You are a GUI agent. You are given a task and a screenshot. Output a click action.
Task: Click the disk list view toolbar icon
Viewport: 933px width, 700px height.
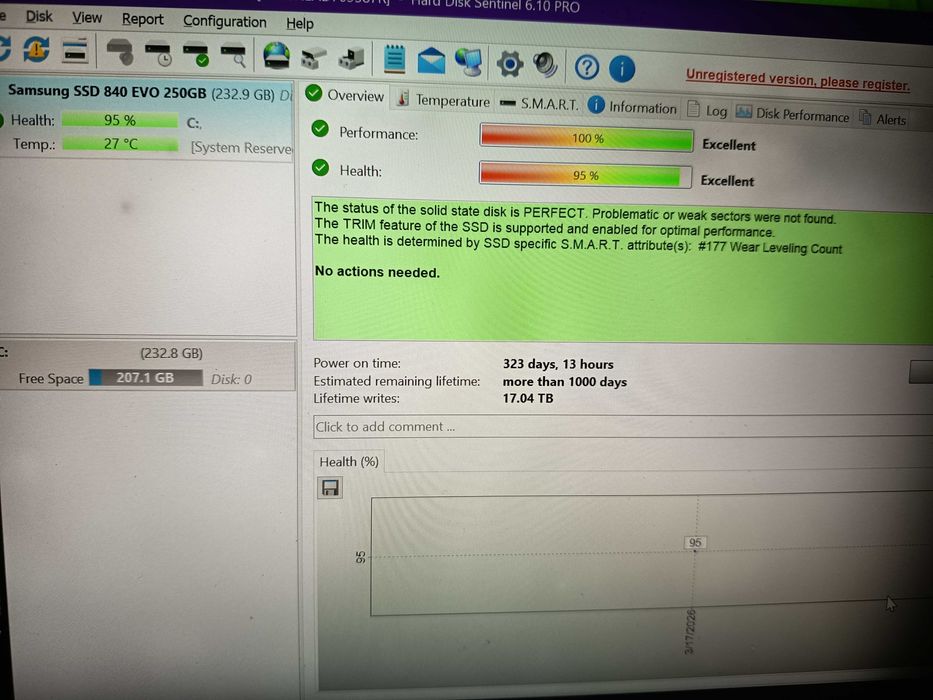75,51
